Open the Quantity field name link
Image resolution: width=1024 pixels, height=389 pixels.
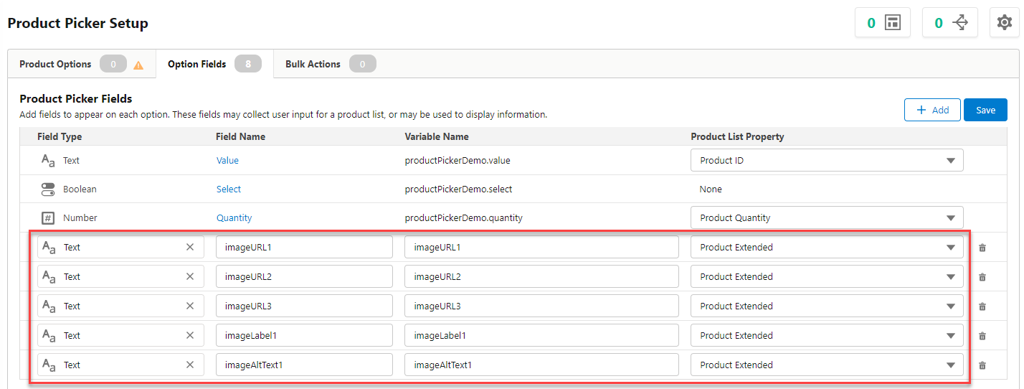point(234,218)
